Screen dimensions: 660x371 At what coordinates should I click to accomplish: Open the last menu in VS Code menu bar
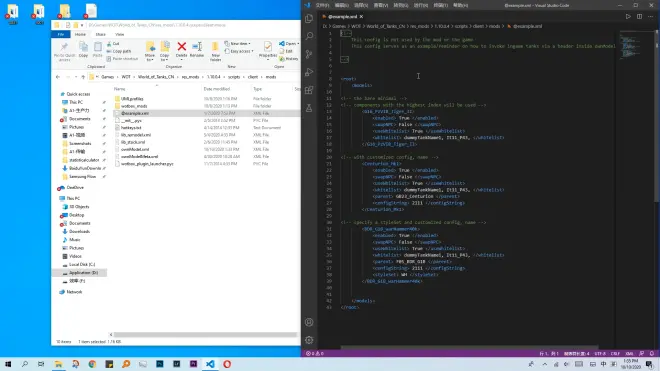460,5
